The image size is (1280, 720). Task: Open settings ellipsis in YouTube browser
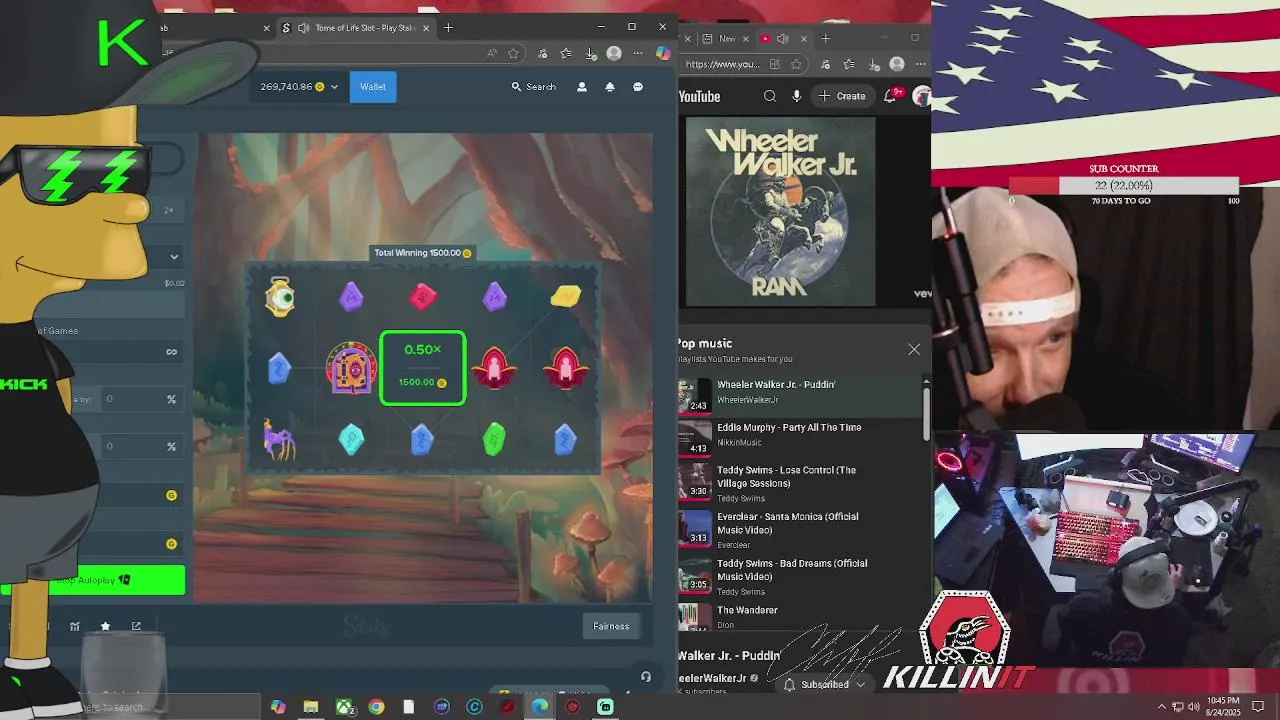point(921,64)
